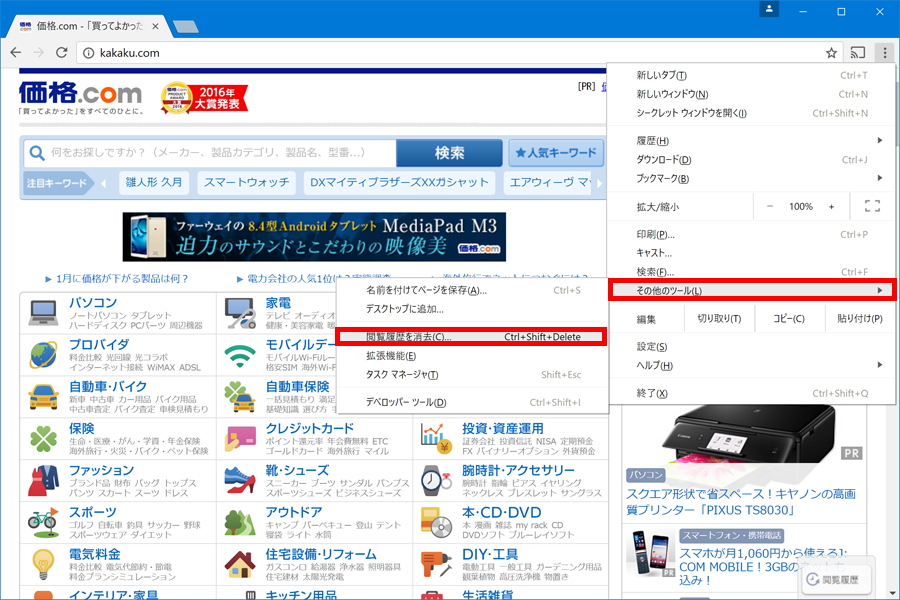Click the bicycle icon for スポーツ category

click(44, 521)
